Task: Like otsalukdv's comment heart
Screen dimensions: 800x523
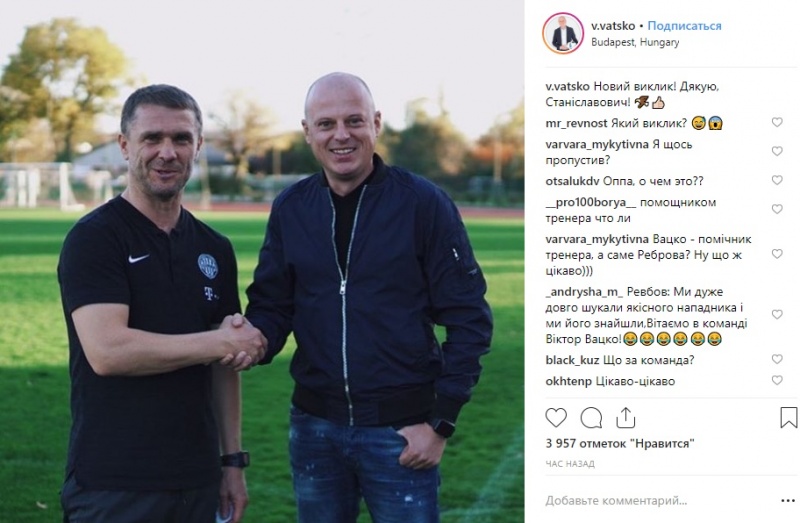Action: coord(777,180)
